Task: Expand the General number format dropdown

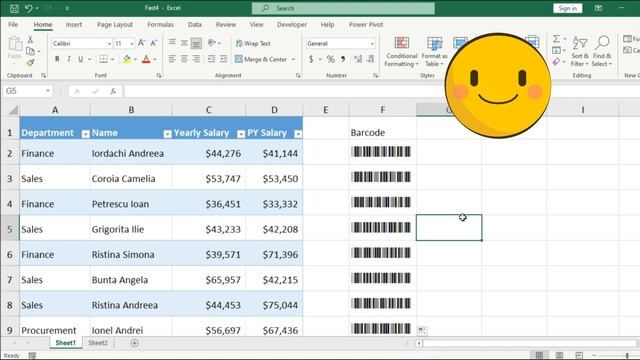Action: (x=372, y=43)
